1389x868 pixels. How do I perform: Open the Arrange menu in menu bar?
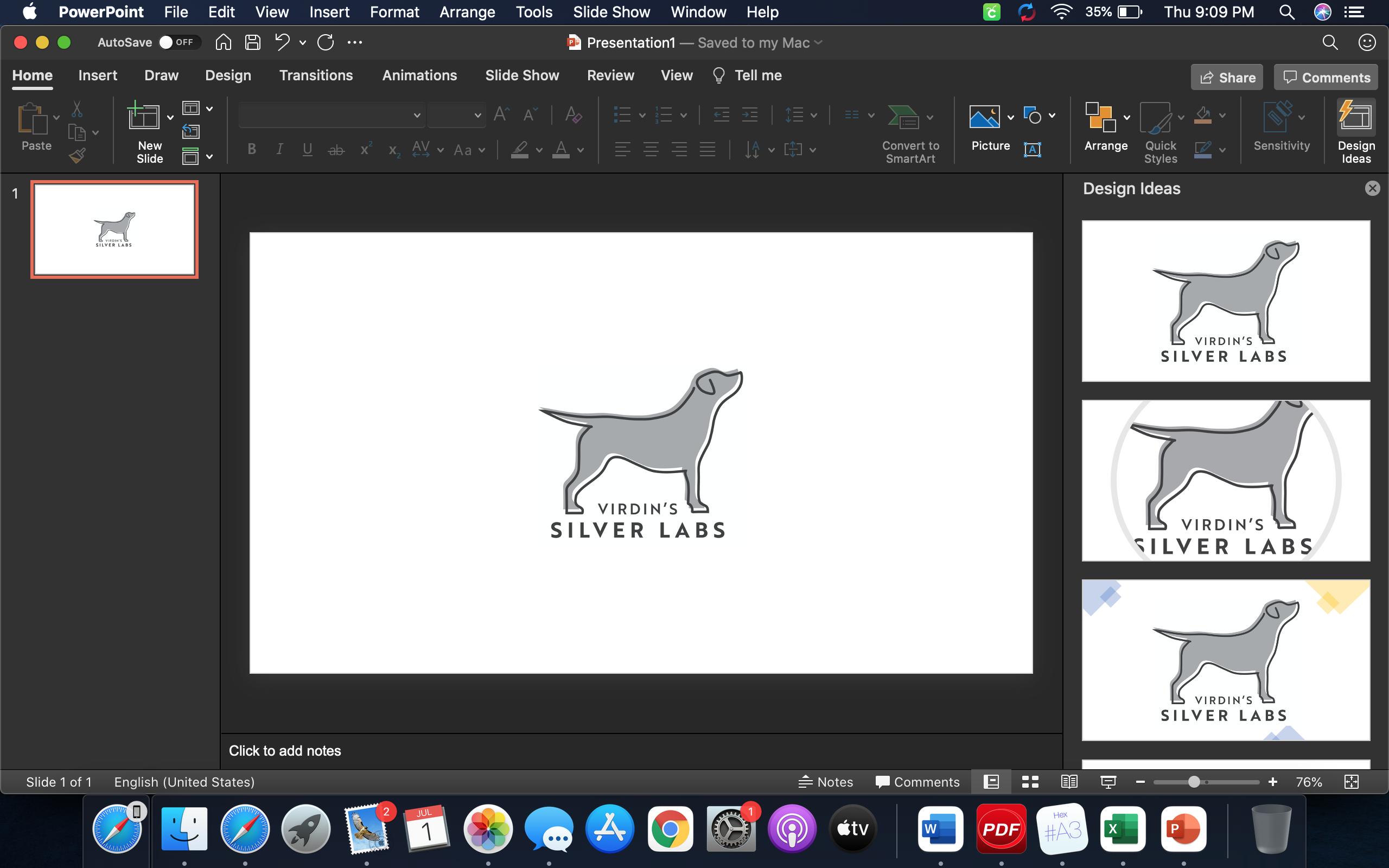467,12
